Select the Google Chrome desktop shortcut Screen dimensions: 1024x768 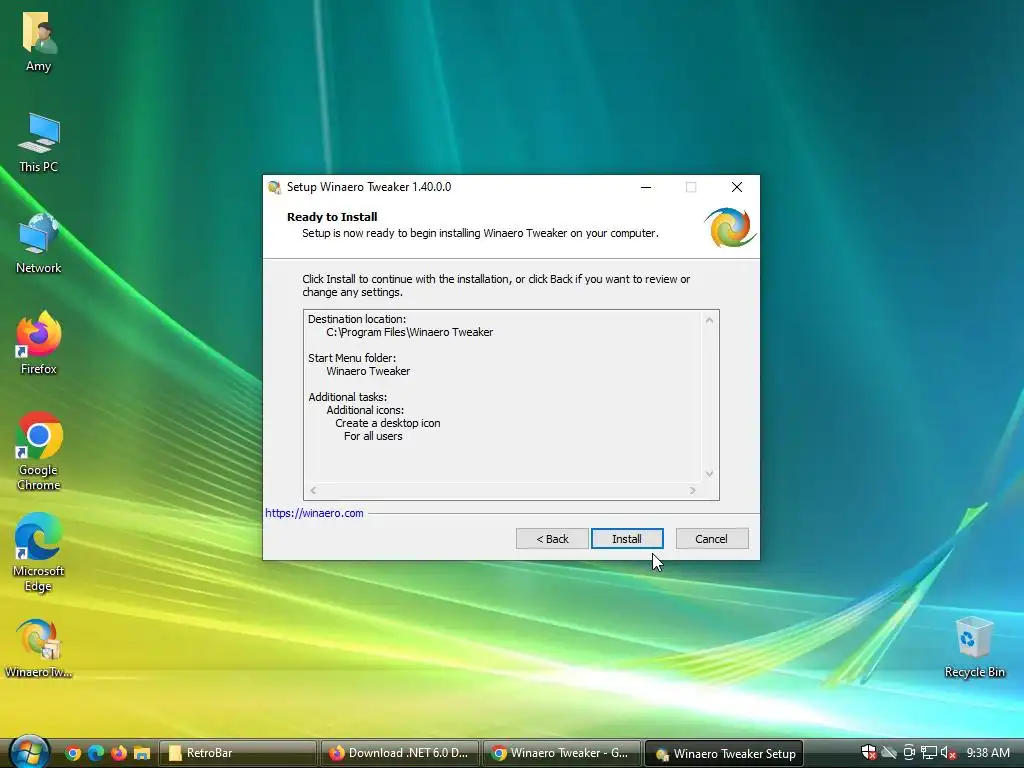pyautogui.click(x=39, y=452)
